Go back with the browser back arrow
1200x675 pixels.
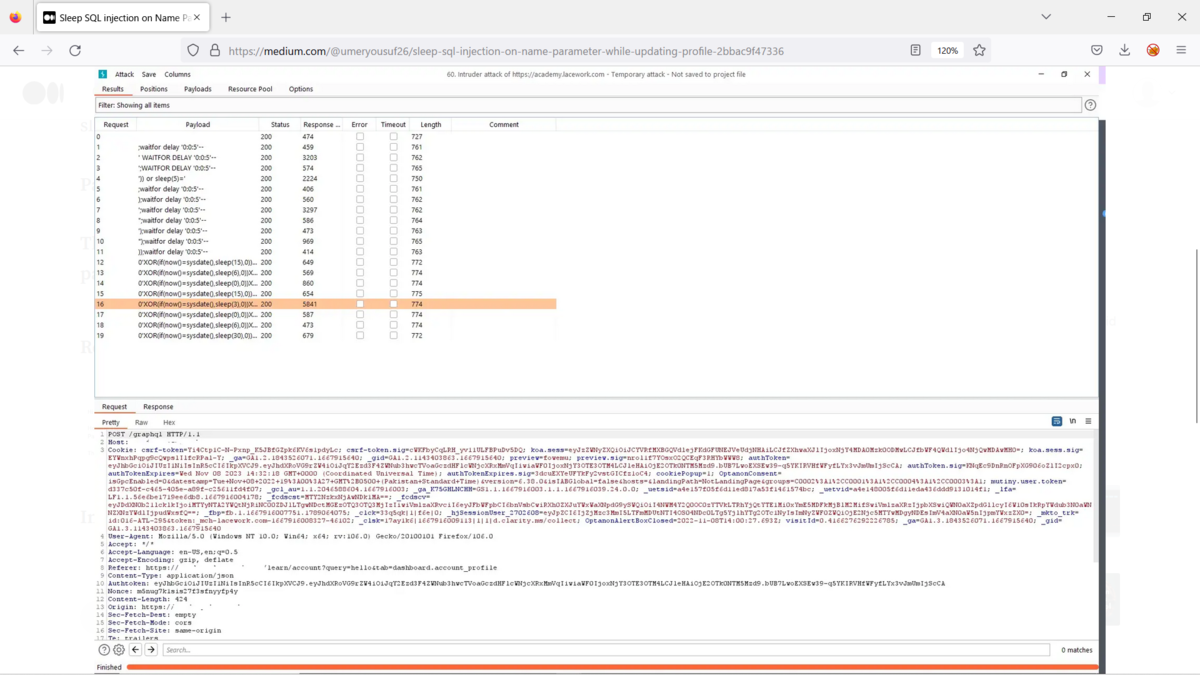coord(18,50)
